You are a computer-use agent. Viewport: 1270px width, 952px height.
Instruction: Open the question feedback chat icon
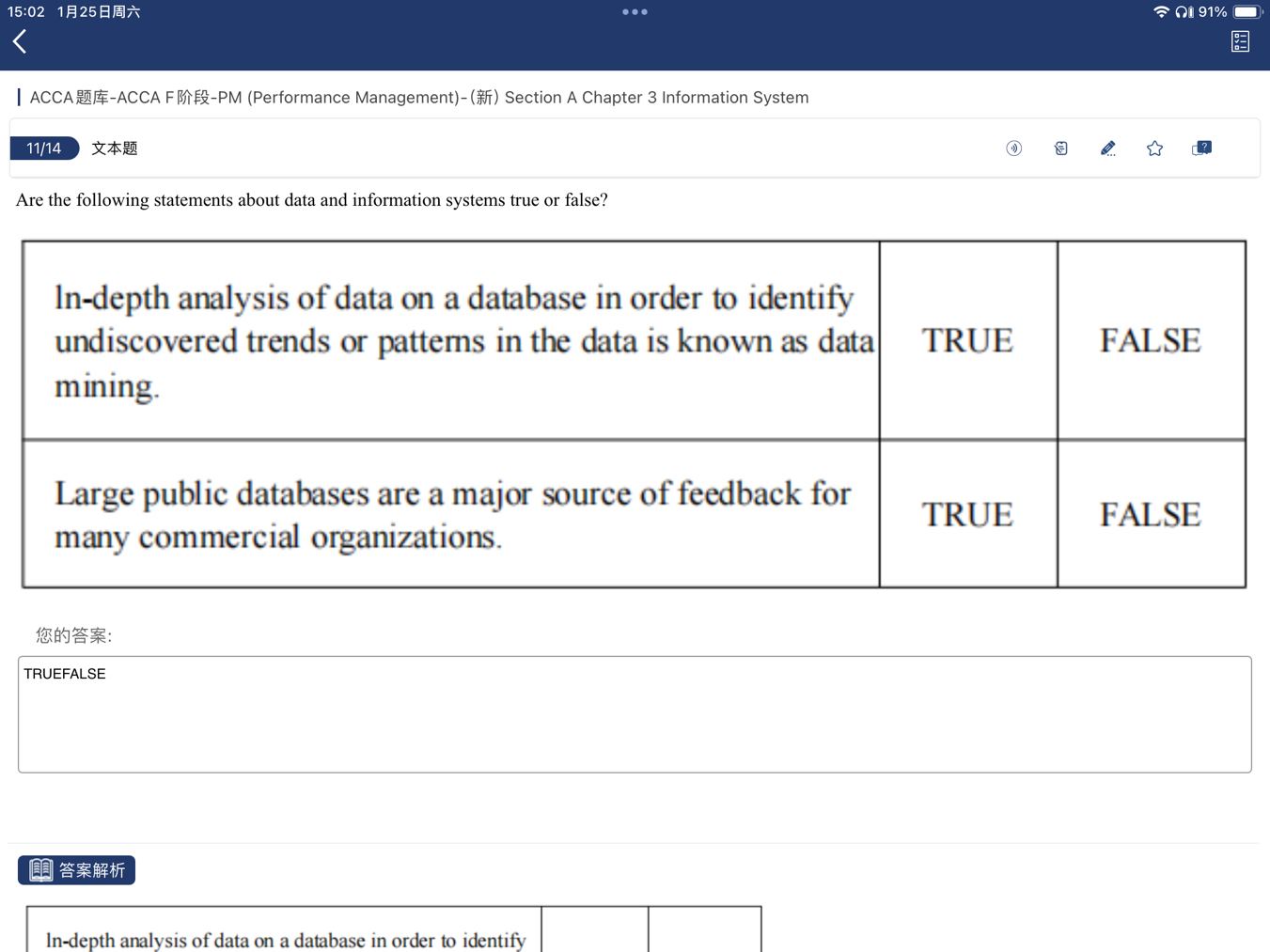1201,148
